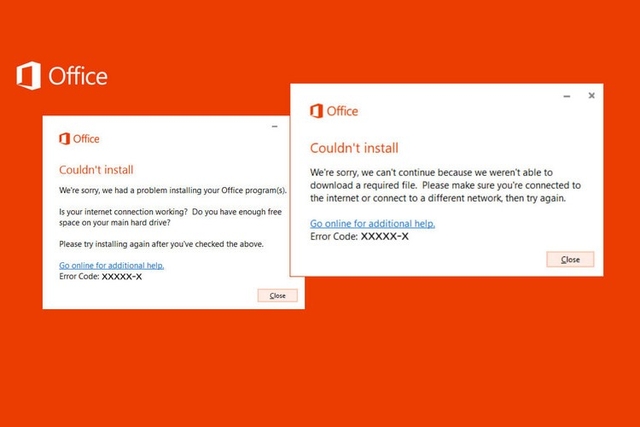Click the orange Office wordmark in right dialog
Image resolution: width=640 pixels, height=427 pixels.
(x=342, y=111)
